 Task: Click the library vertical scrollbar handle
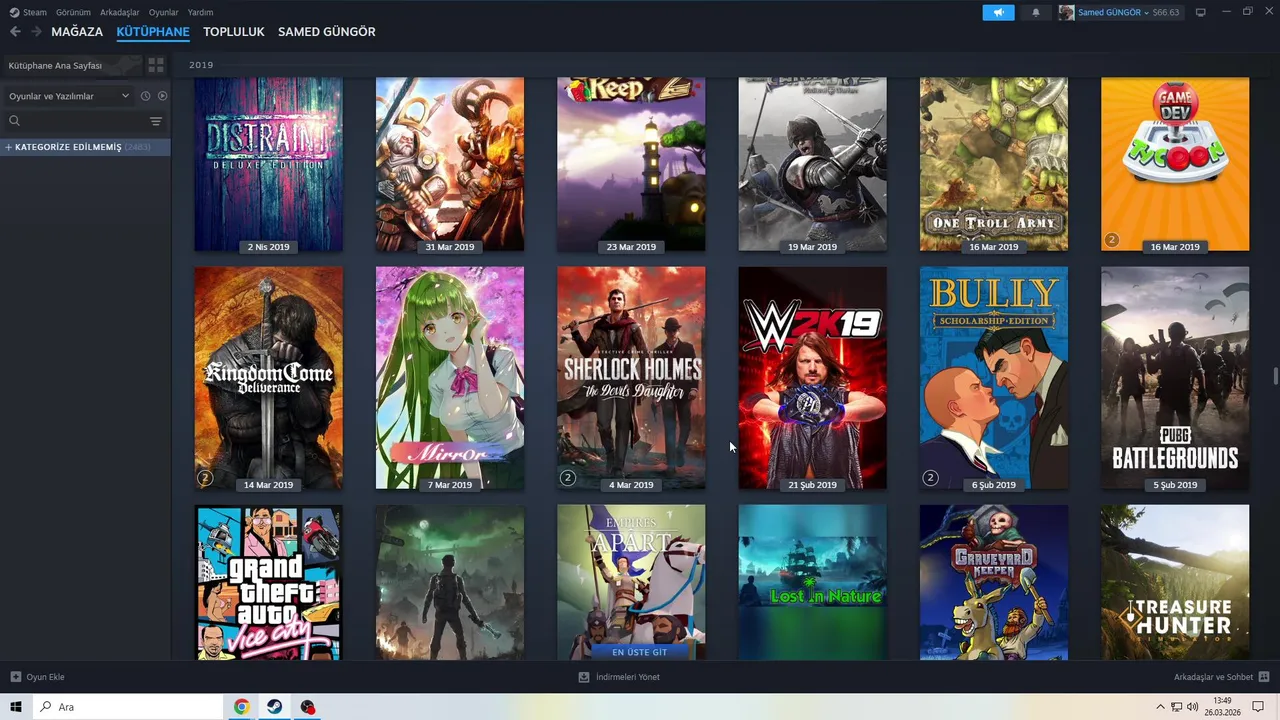tap(1275, 375)
